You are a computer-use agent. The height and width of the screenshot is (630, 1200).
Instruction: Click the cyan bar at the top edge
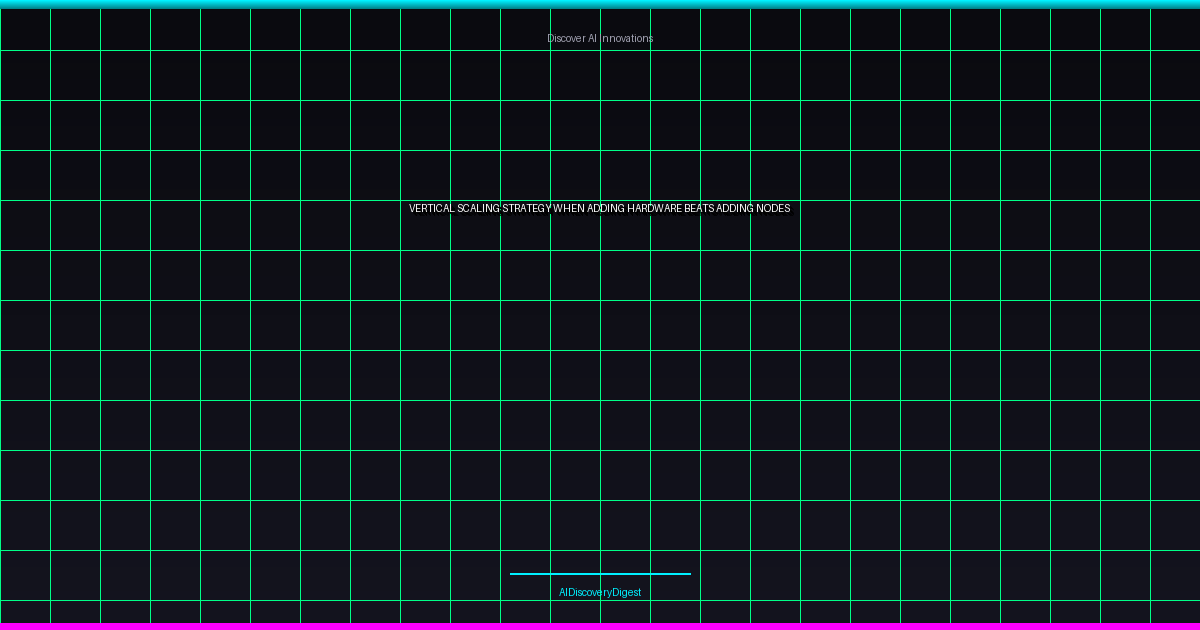[x=600, y=3]
